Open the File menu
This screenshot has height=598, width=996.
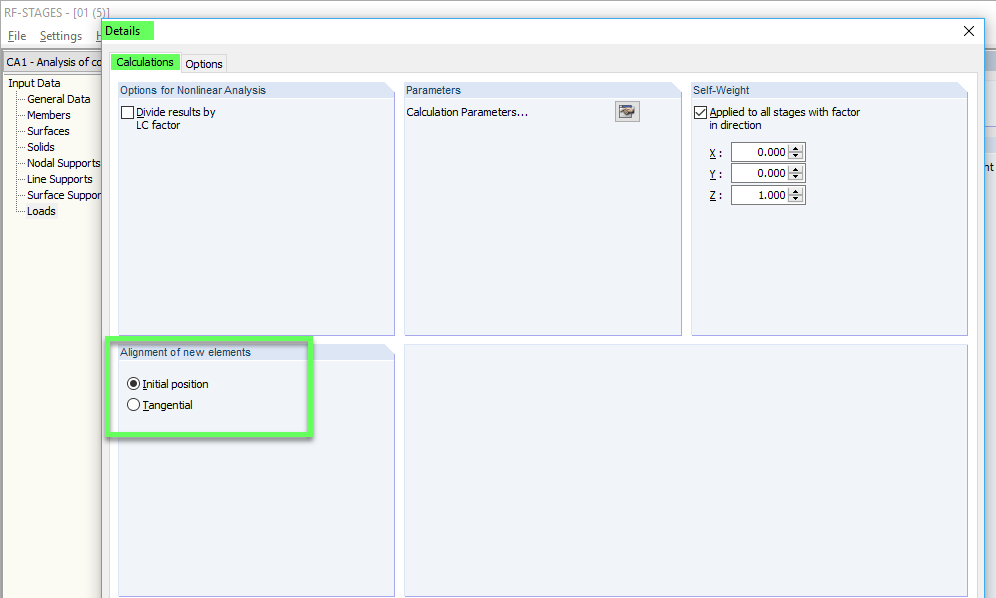click(x=16, y=35)
